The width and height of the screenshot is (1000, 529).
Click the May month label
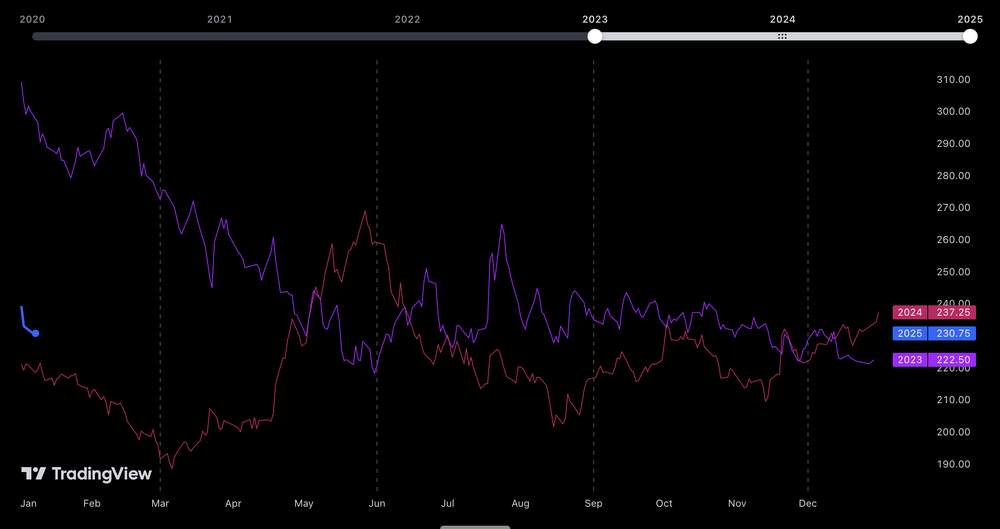(304, 503)
